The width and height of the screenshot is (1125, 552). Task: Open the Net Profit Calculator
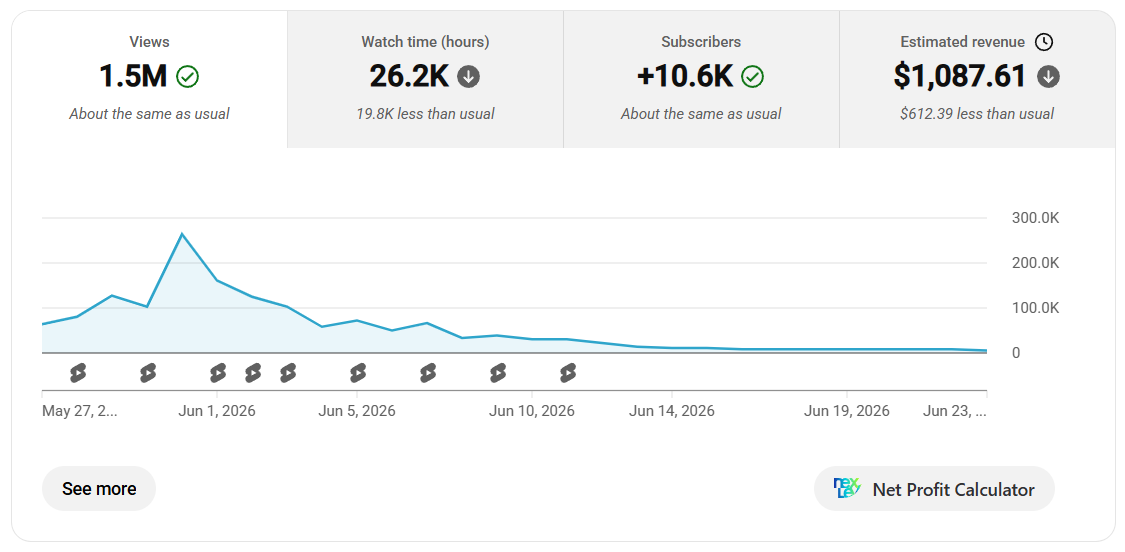coord(934,489)
